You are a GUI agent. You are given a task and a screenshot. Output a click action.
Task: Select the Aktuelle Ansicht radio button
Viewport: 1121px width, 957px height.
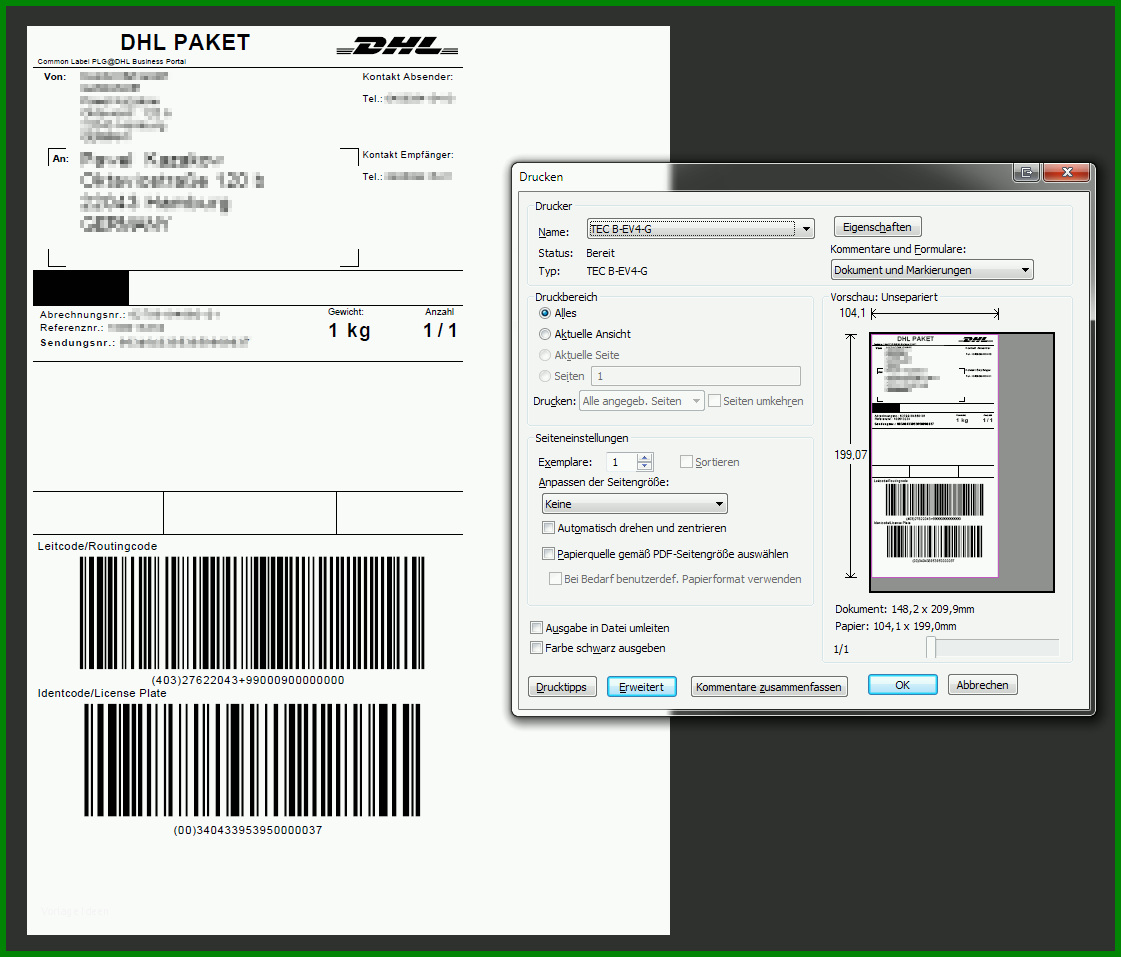point(545,334)
